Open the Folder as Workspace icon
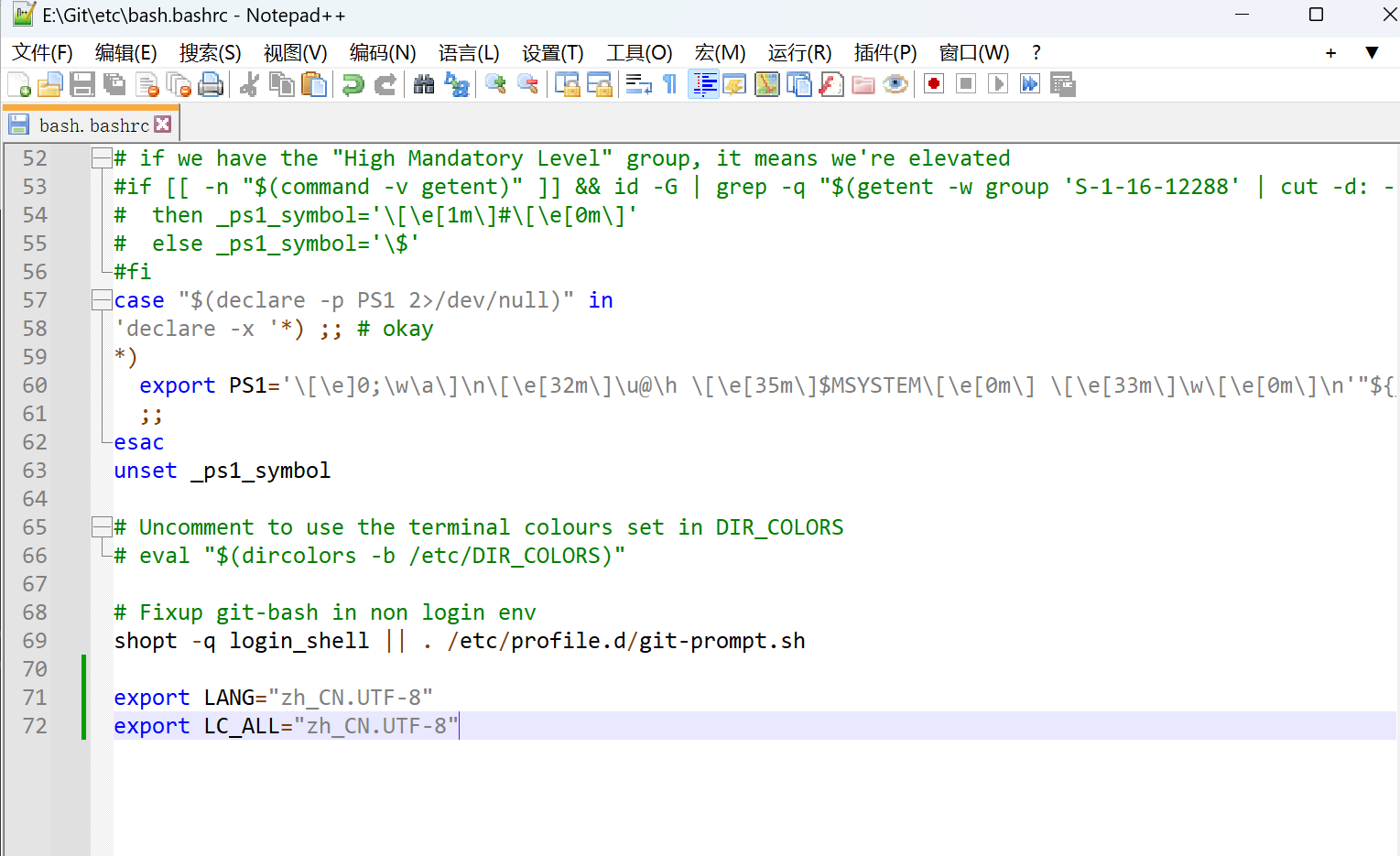 pos(863,85)
